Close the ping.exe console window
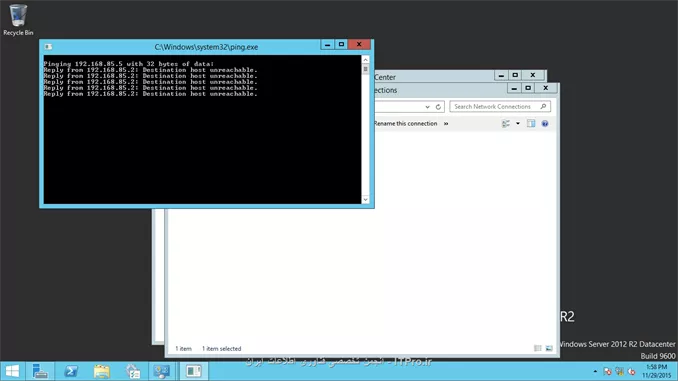The image size is (678, 381). (x=359, y=45)
